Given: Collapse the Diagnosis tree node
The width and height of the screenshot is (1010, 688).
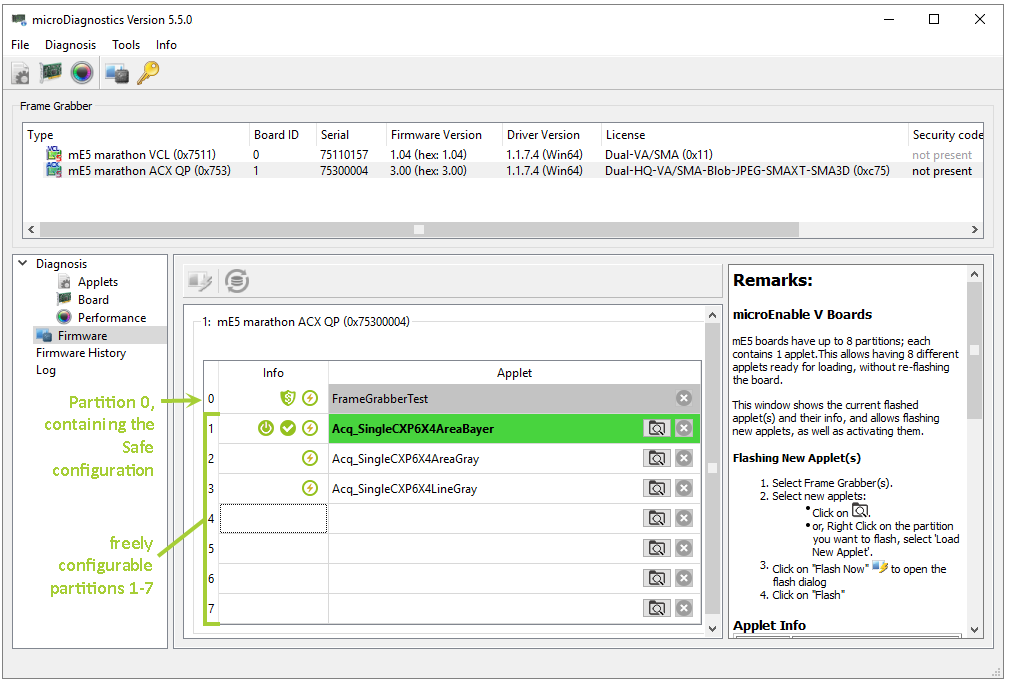Looking at the screenshot, I should click(23, 263).
